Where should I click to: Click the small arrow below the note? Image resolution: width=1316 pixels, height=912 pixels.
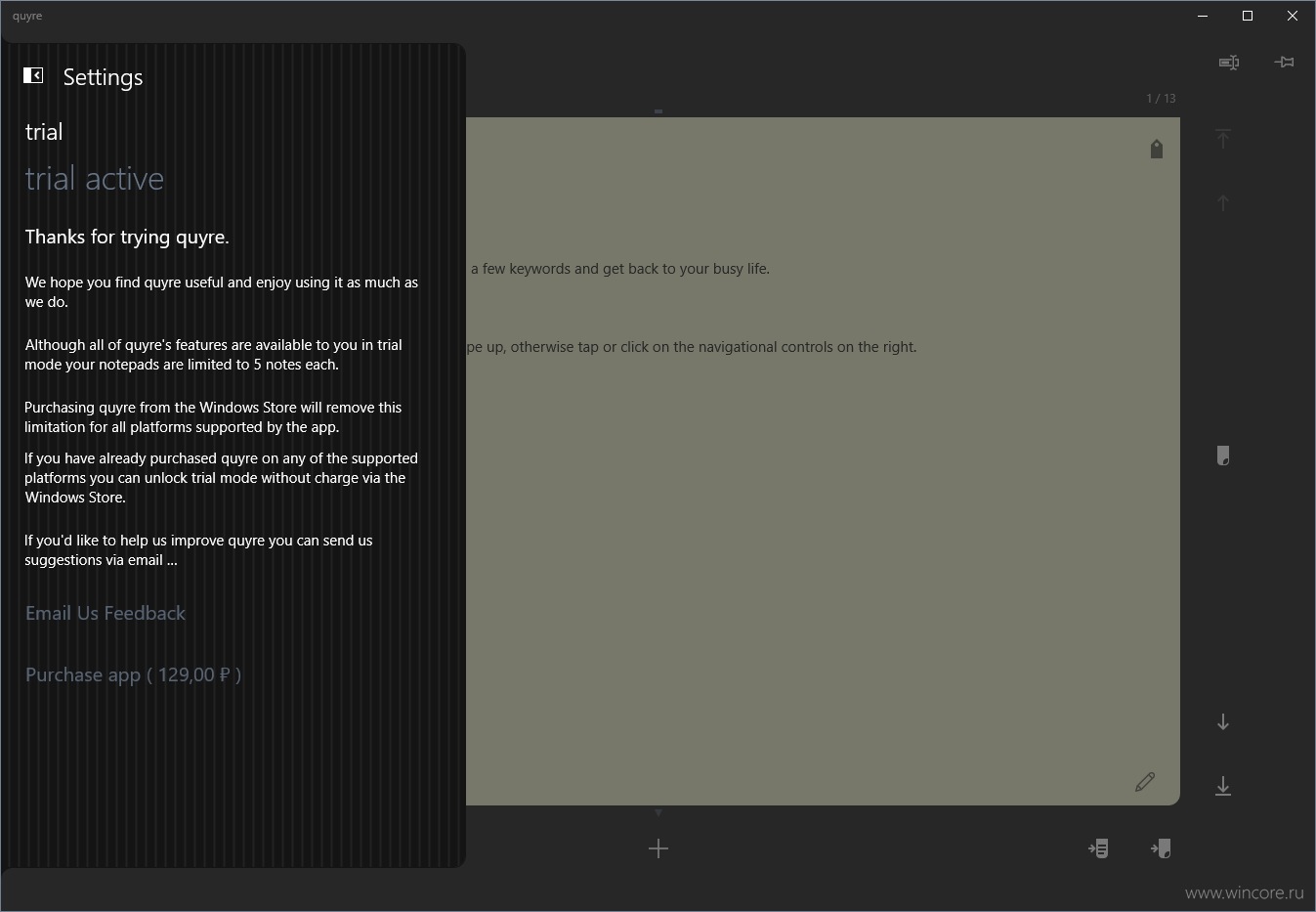tap(658, 812)
